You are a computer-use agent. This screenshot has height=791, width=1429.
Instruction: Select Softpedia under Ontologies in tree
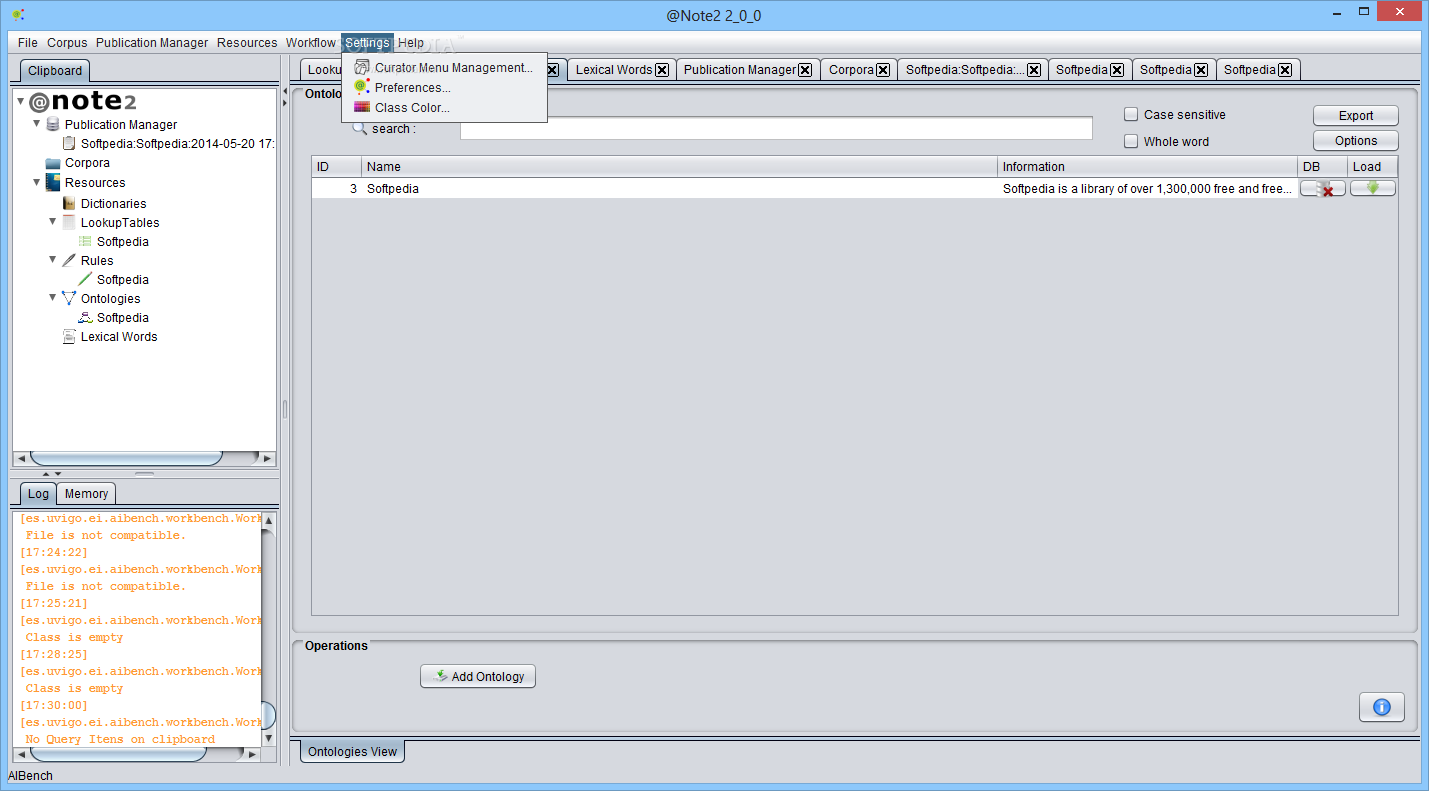122,318
